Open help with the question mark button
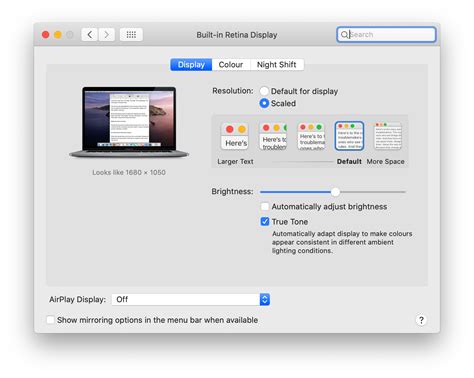474x378 pixels. 421,320
